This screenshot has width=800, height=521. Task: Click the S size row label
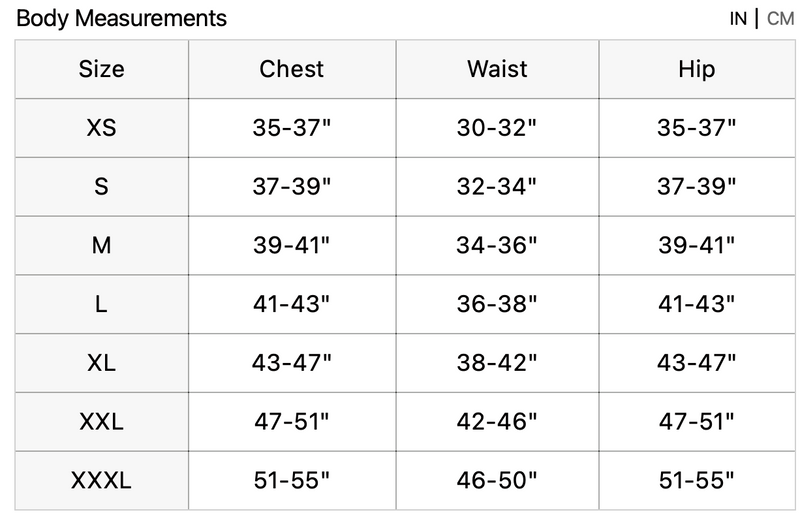point(101,186)
